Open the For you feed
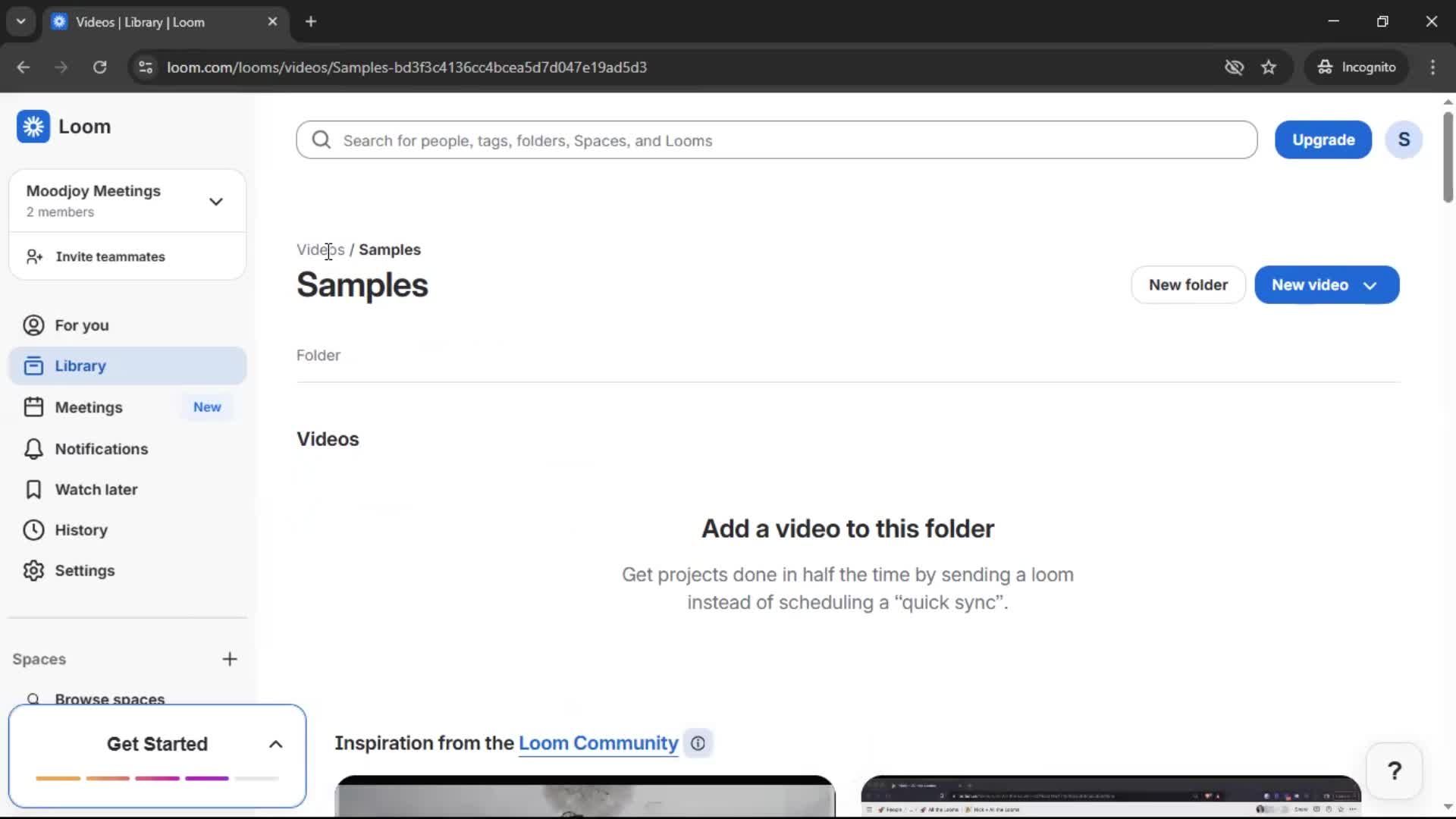Screen dimensions: 1456x819 point(81,325)
